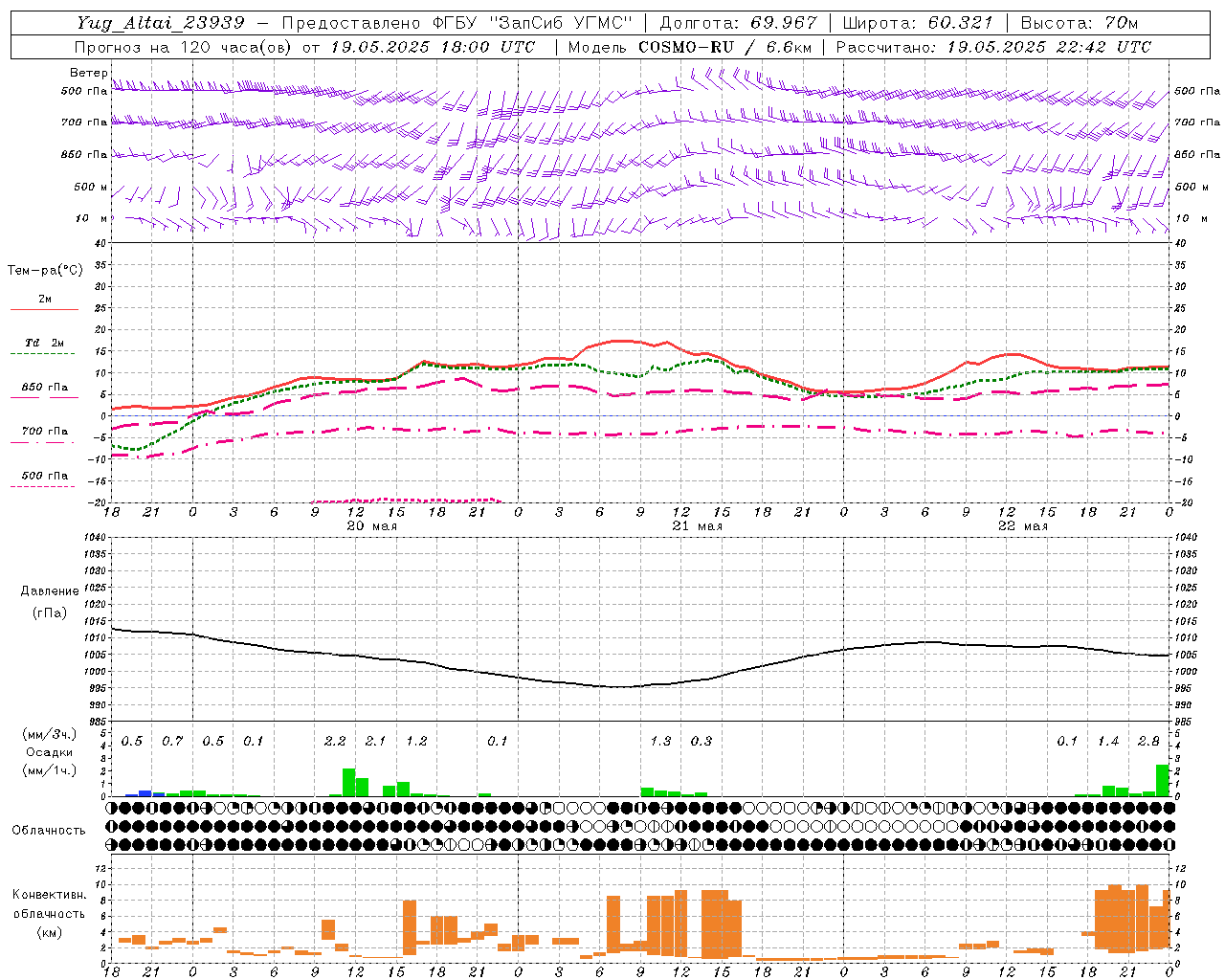Click the 20 мая date label

(x=372, y=526)
